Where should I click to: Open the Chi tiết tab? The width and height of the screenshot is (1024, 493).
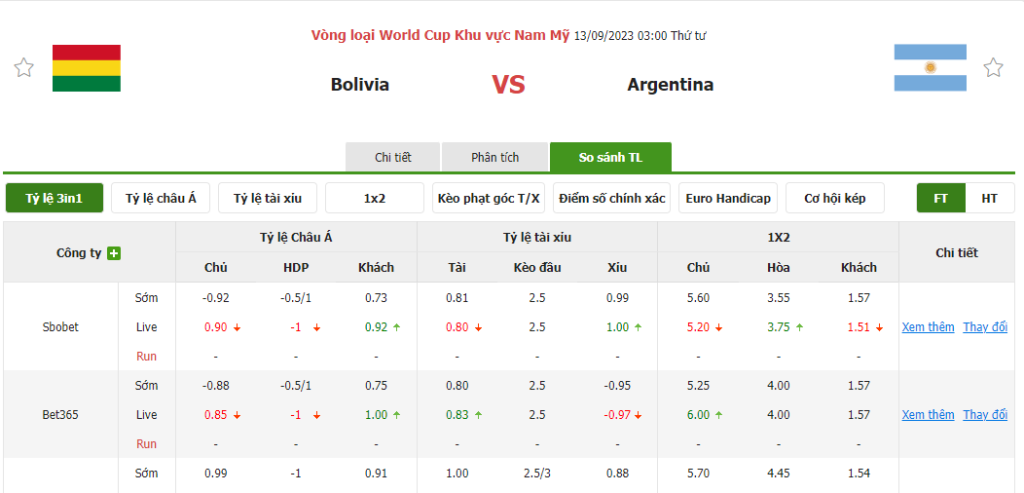pyautogui.click(x=393, y=157)
